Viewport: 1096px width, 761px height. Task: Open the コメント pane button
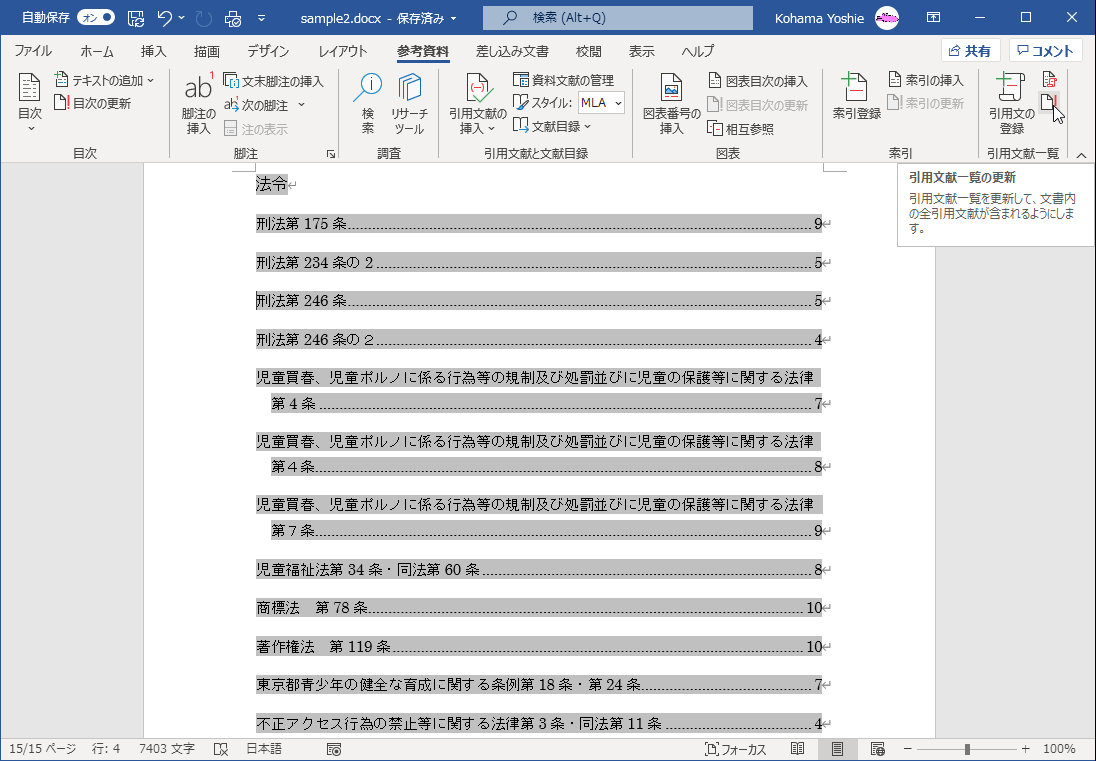pos(1044,50)
